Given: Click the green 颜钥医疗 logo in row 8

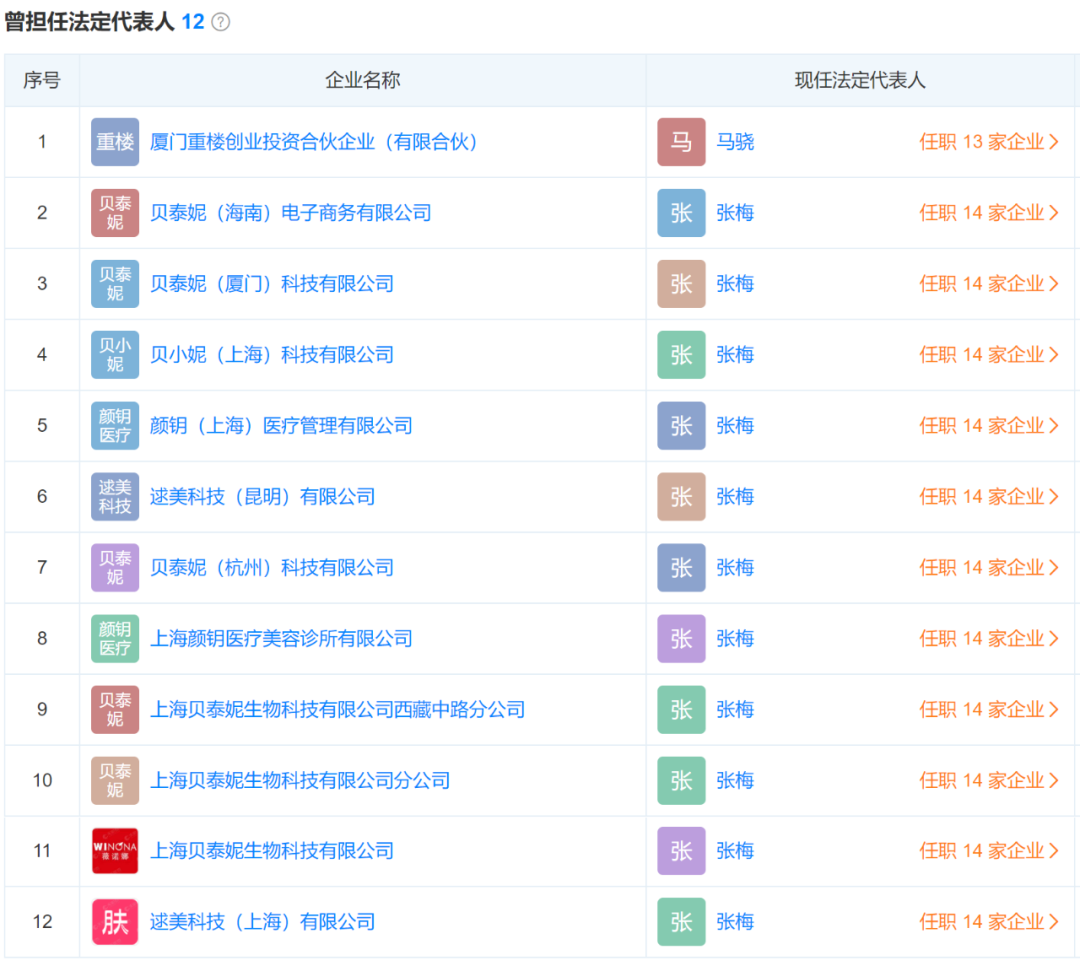Looking at the screenshot, I should click(115, 639).
